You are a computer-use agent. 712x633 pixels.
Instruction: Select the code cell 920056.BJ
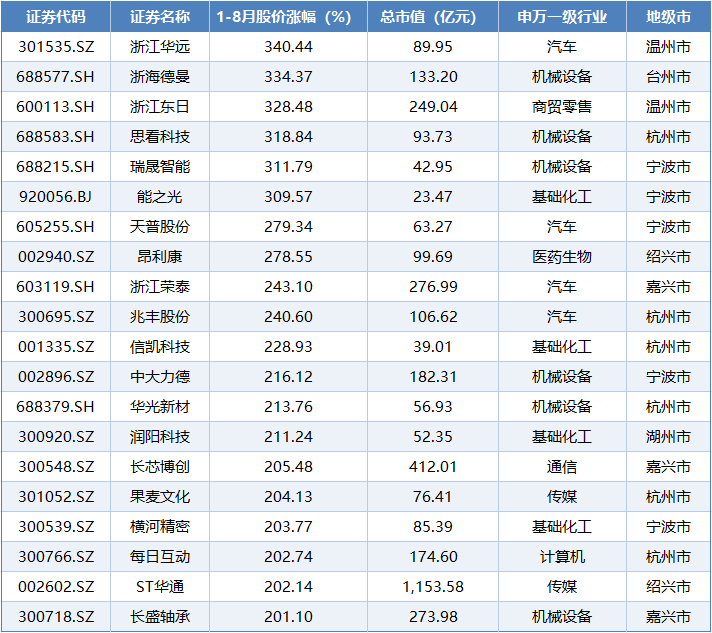pos(57,197)
